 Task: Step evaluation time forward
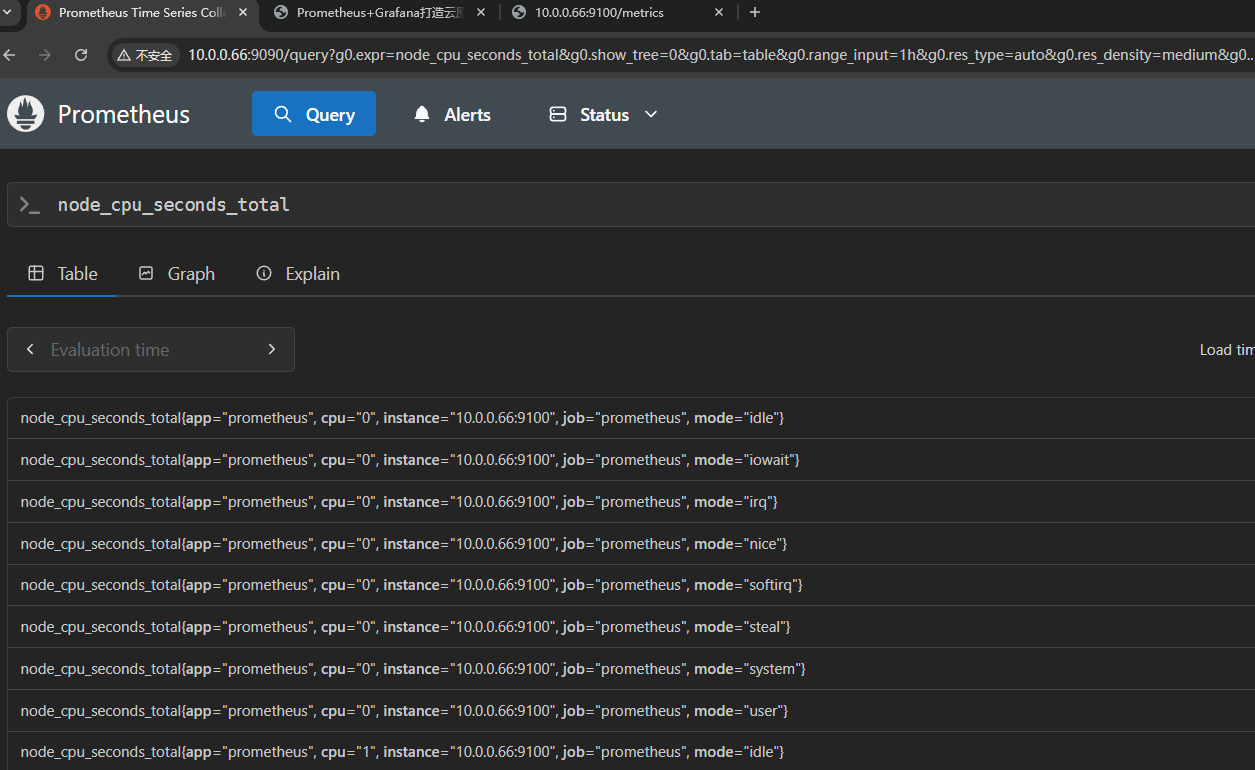click(x=272, y=349)
